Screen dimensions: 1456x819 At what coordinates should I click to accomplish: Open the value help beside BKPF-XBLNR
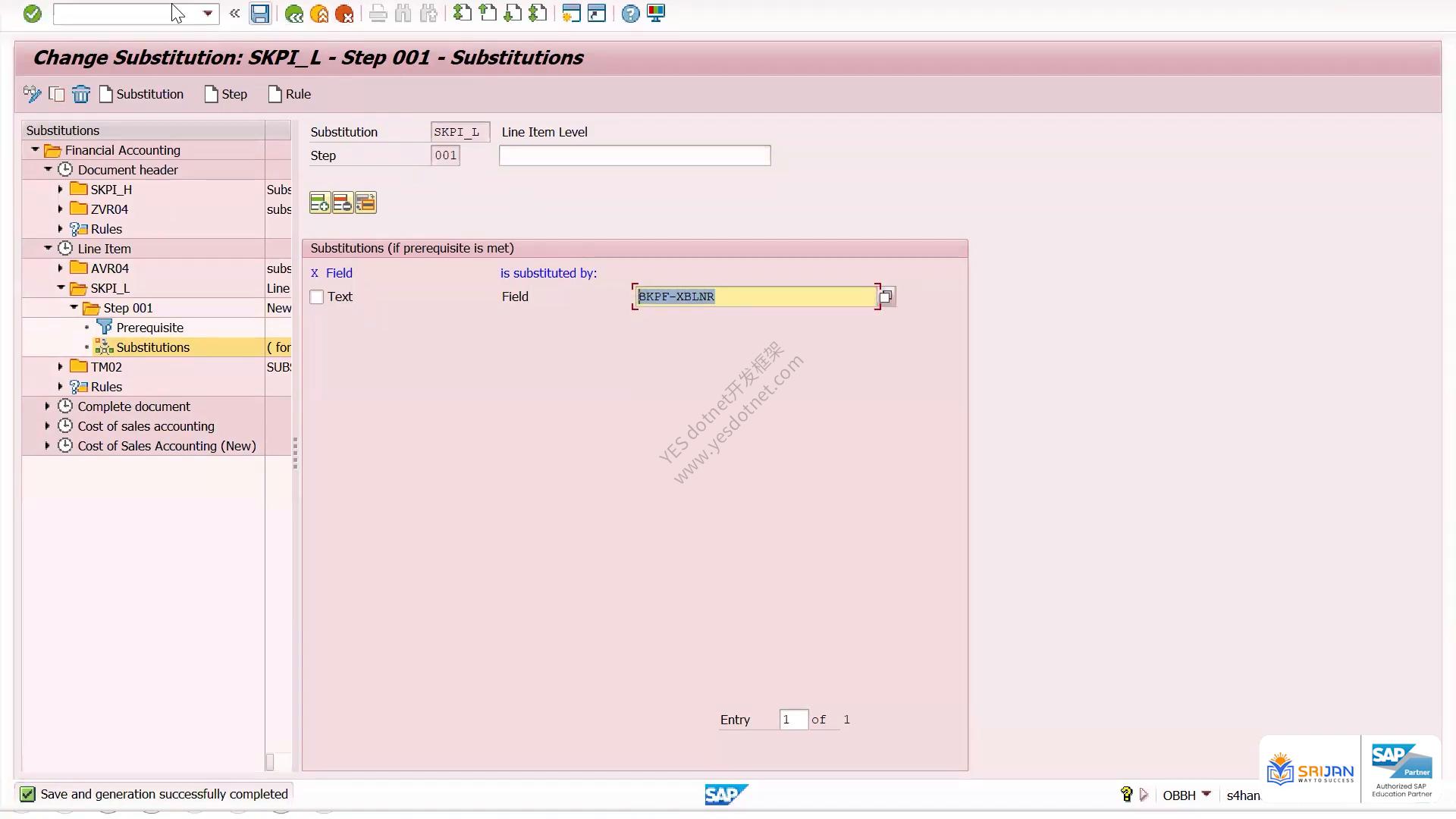tap(886, 297)
